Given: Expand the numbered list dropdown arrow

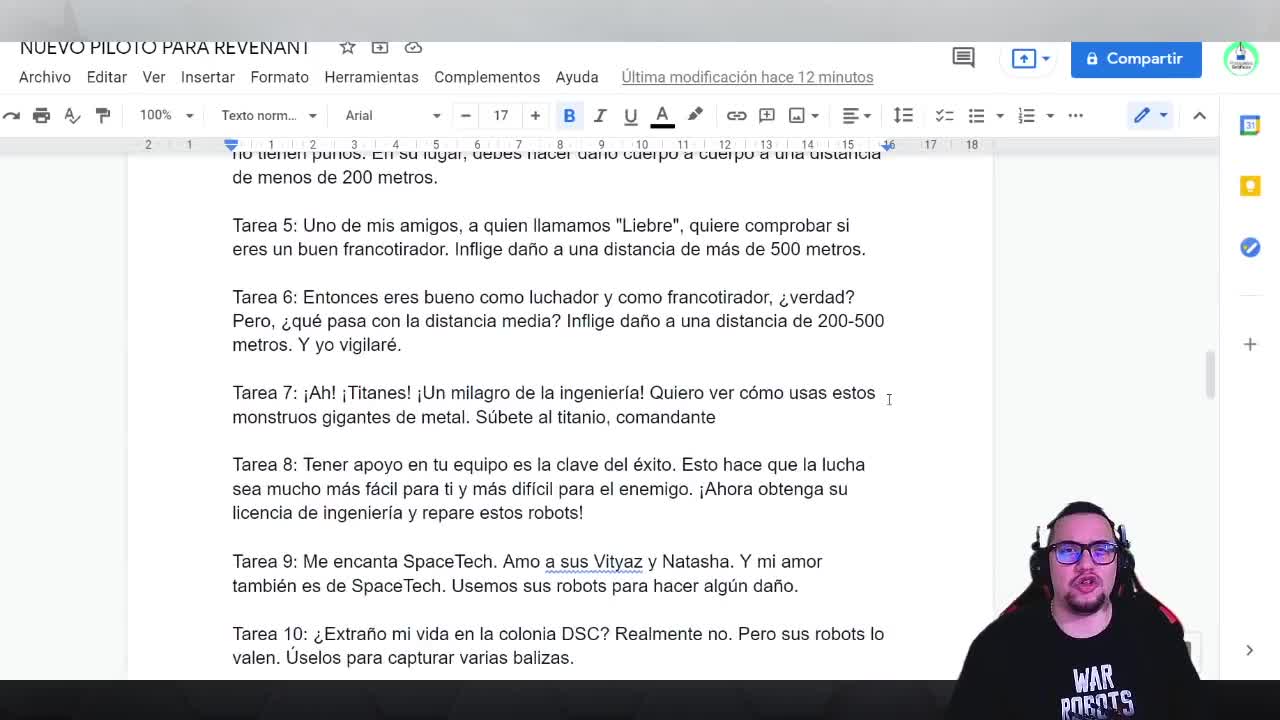Looking at the screenshot, I should tap(1049, 116).
